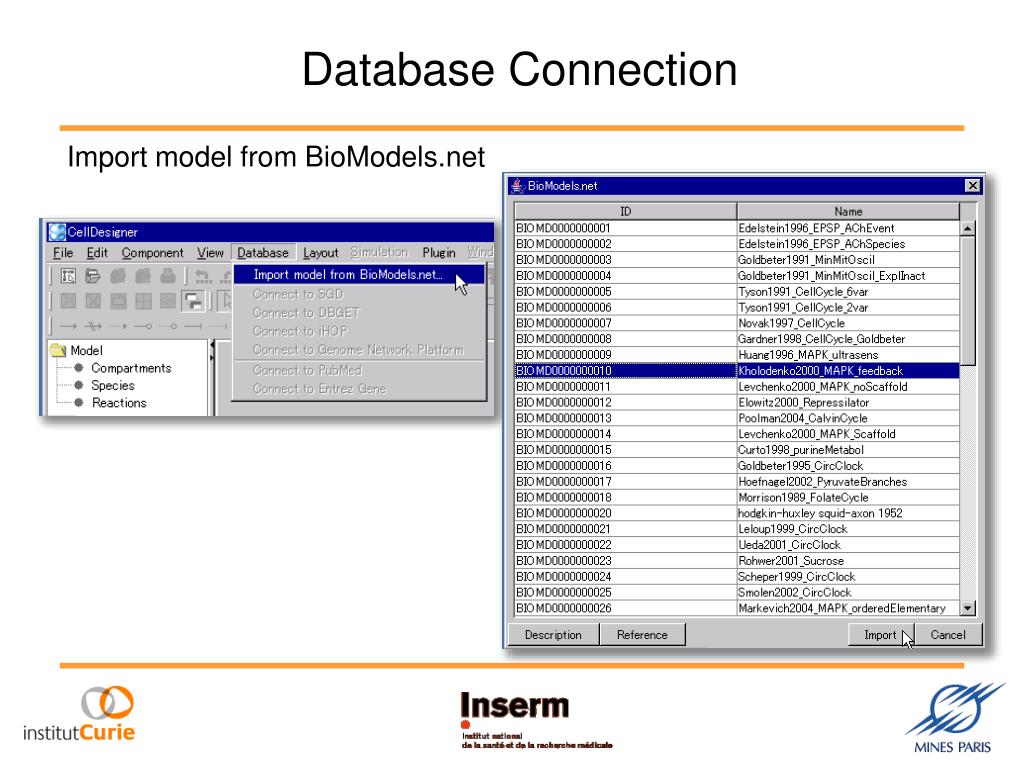
Task: Select row Goldbeter1991_MinMitOscil
Action: 737,259
